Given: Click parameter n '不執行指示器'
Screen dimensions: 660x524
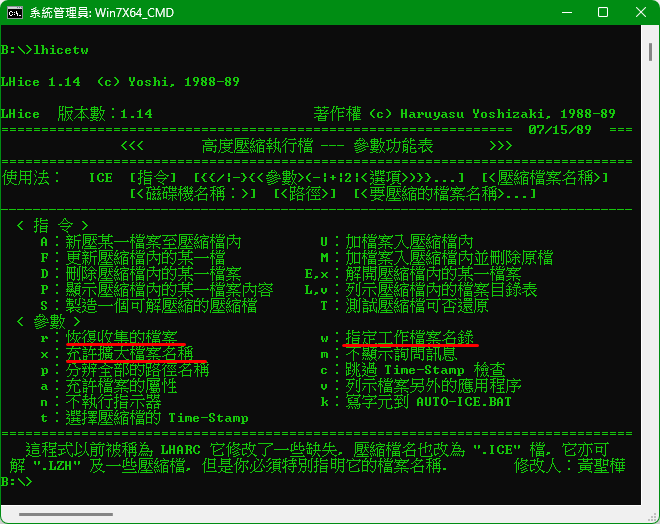Looking at the screenshot, I should coord(113,402).
